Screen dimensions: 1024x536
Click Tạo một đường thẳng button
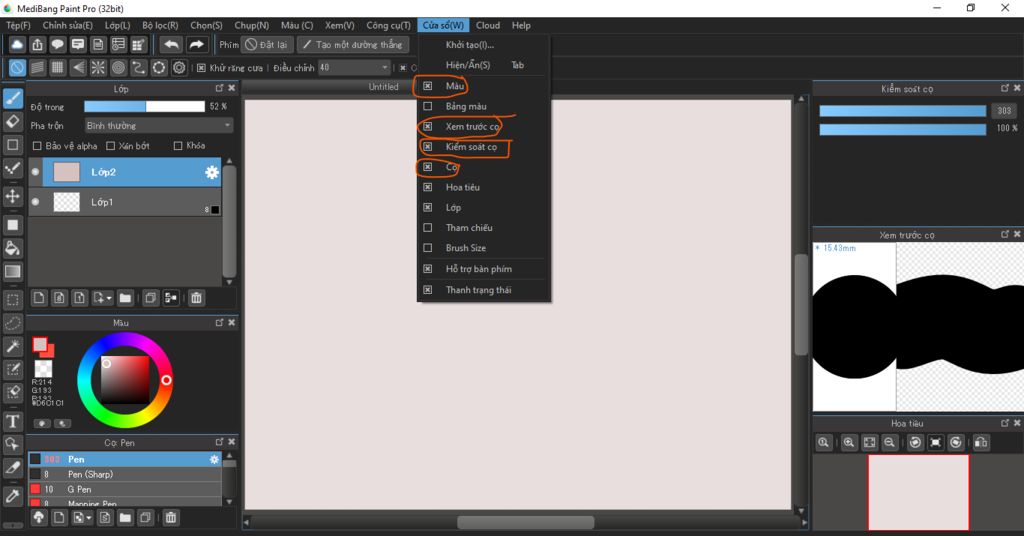[353, 44]
